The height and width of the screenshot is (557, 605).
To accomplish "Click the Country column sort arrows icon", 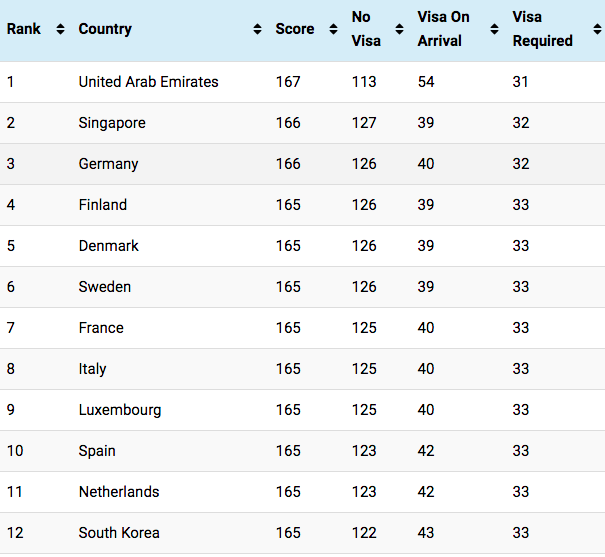I will 258,29.
